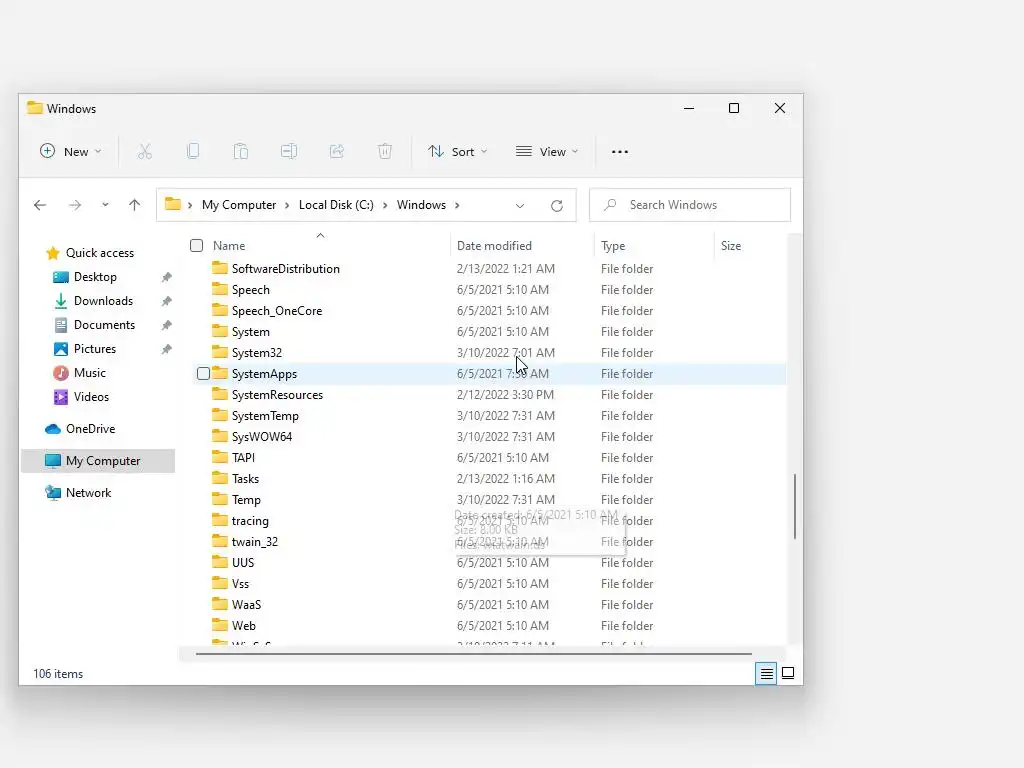Click the System32 folder icon
Image resolution: width=1024 pixels, height=768 pixels.
[220, 352]
